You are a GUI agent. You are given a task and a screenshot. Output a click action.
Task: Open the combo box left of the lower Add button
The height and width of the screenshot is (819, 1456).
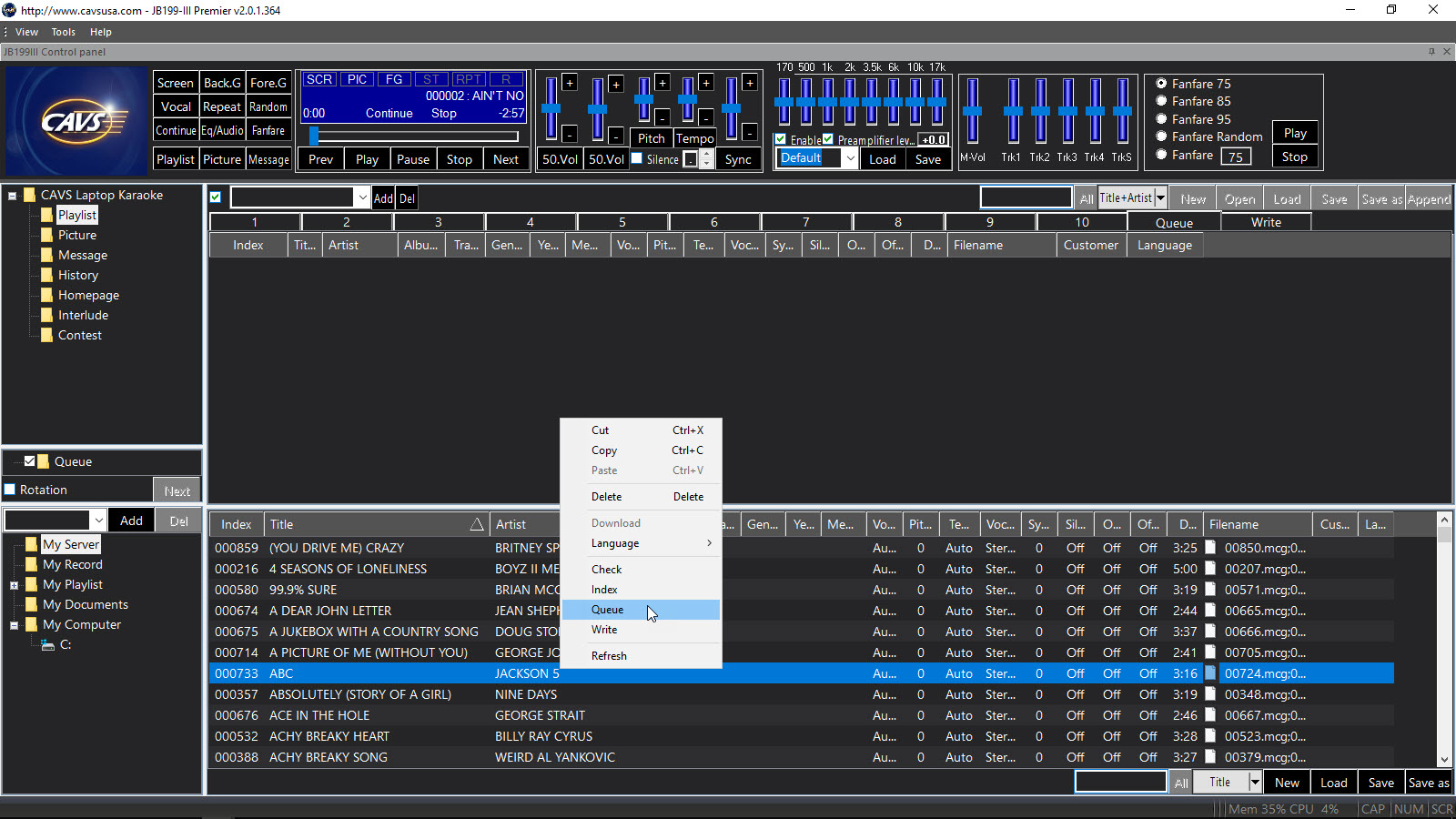(x=98, y=521)
